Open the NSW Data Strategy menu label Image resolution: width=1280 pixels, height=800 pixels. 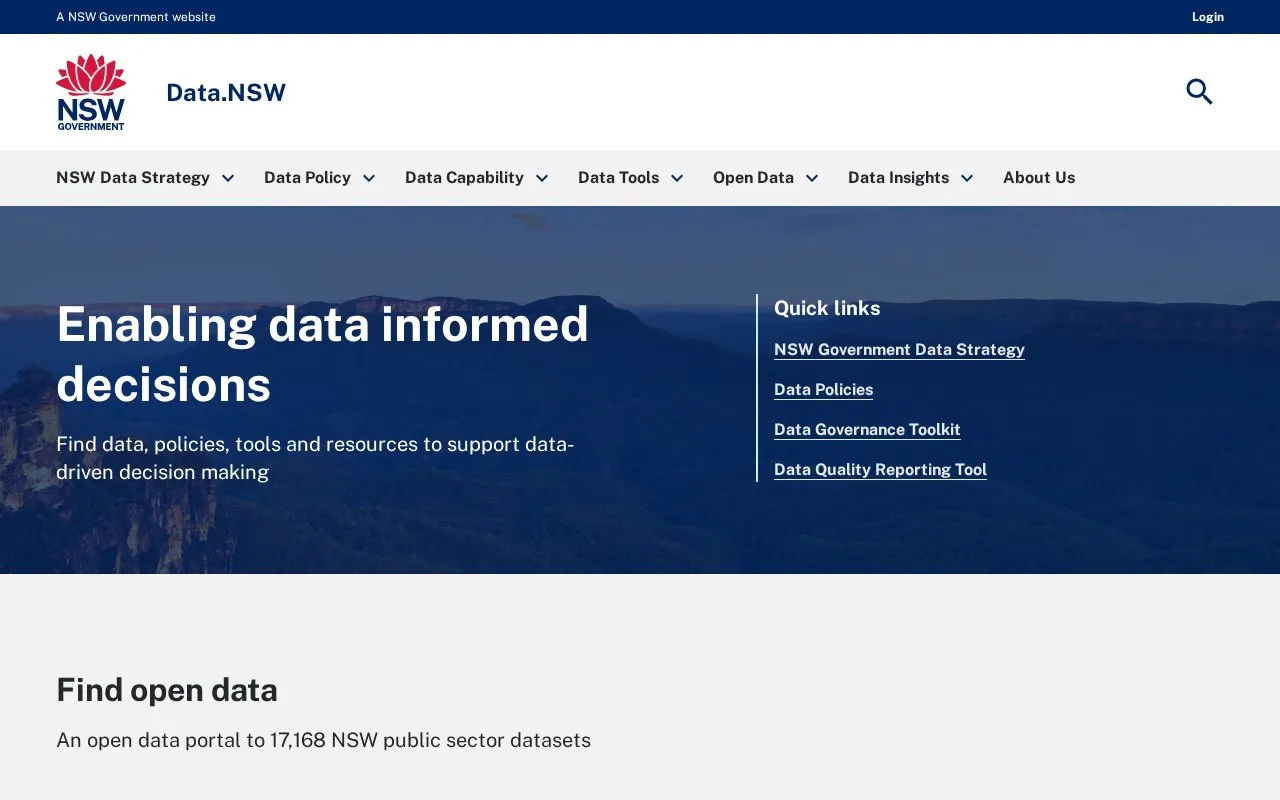pos(133,177)
